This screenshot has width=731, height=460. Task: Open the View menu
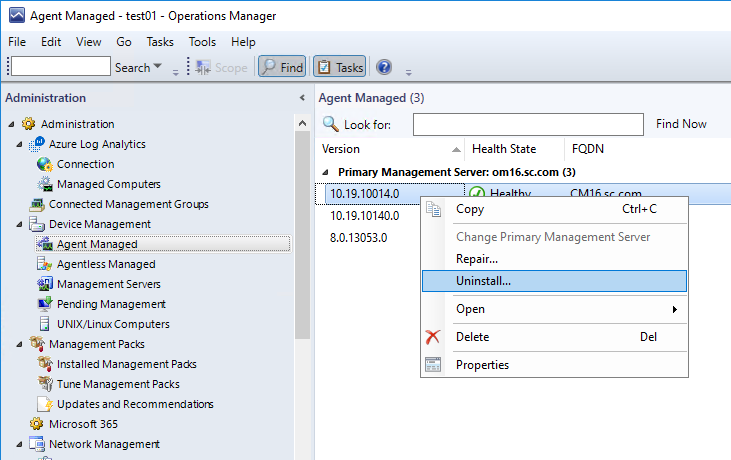[89, 42]
